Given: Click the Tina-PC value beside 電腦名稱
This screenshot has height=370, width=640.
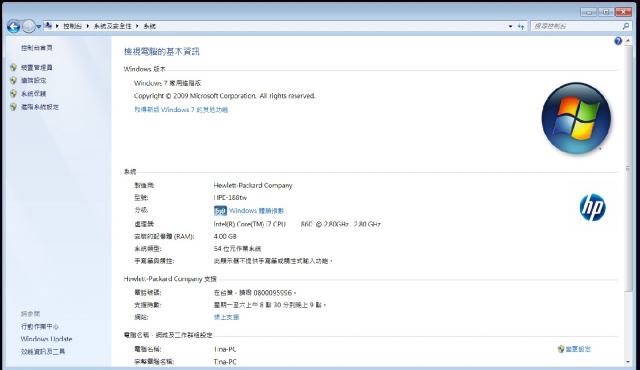Looking at the screenshot, I should click(225, 349).
